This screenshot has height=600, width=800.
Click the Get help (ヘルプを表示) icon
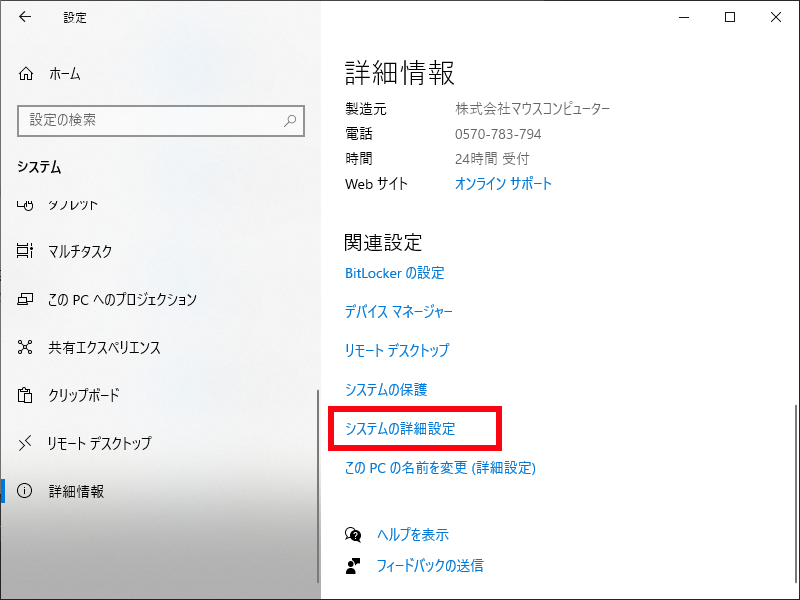point(353,535)
